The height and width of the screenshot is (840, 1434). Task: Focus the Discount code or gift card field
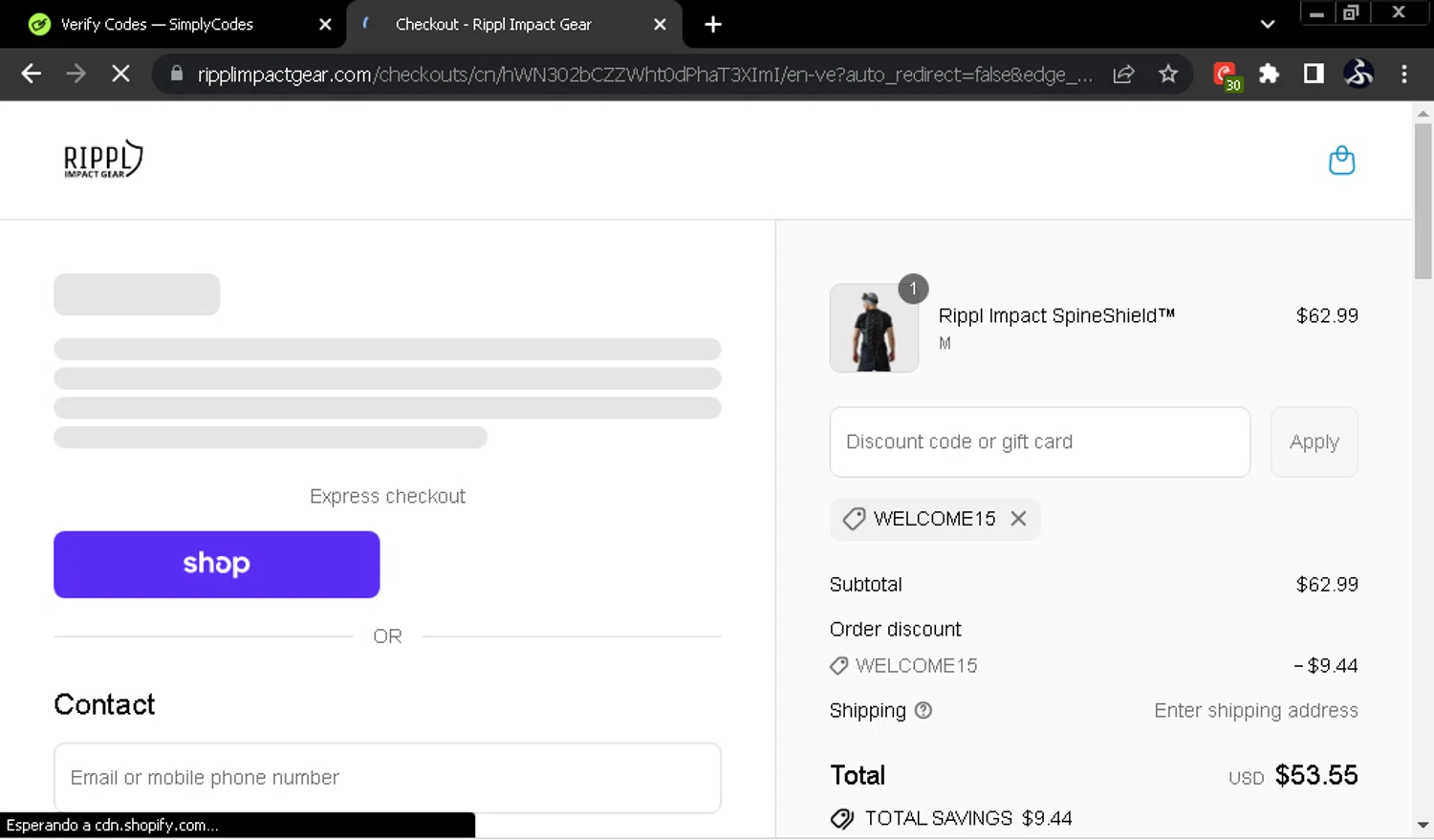1040,442
